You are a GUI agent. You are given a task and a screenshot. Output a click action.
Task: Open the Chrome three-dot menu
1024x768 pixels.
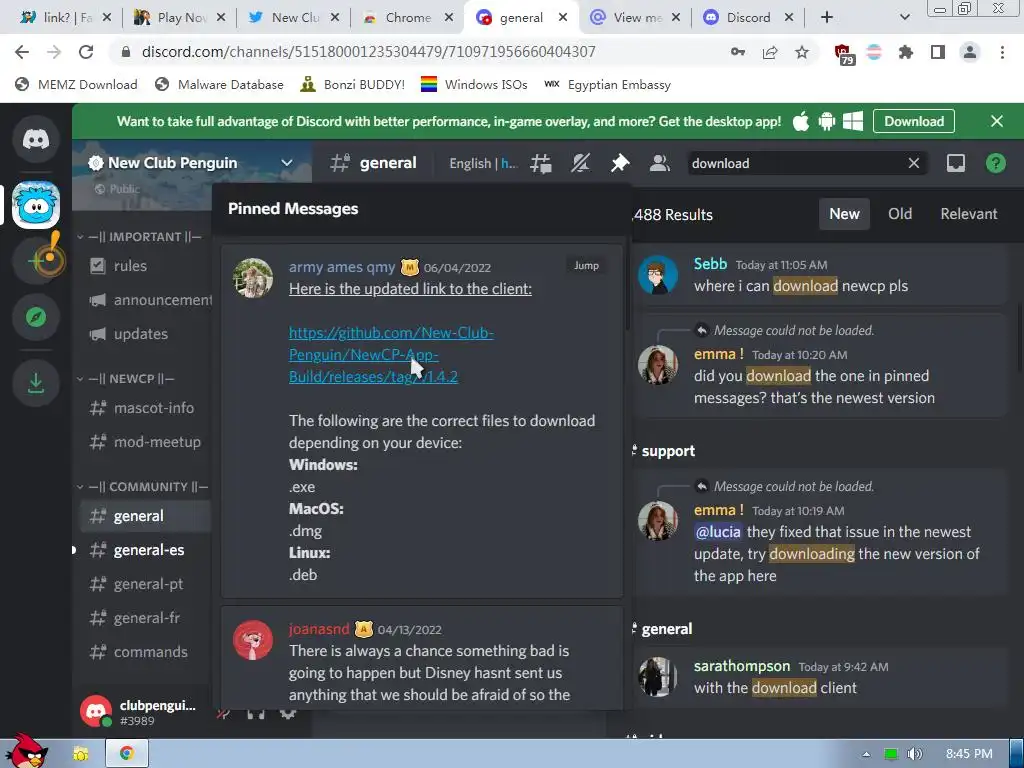tap(1002, 52)
